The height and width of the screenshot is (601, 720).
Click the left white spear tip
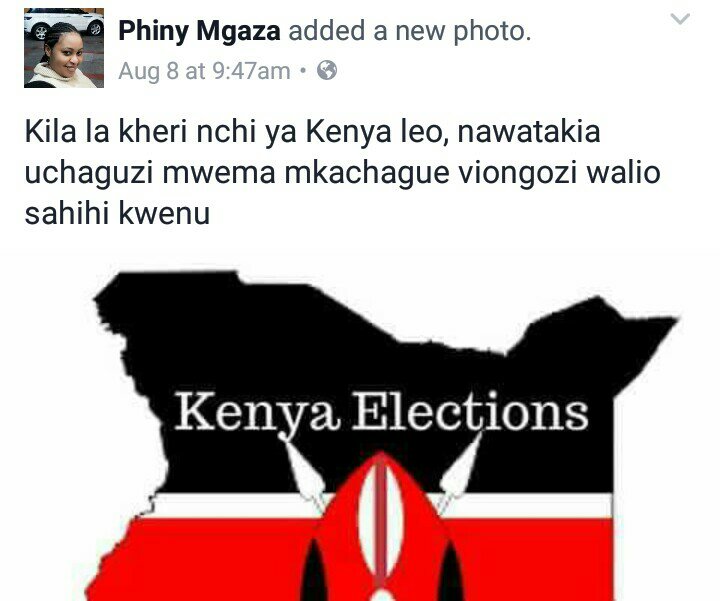point(303,468)
